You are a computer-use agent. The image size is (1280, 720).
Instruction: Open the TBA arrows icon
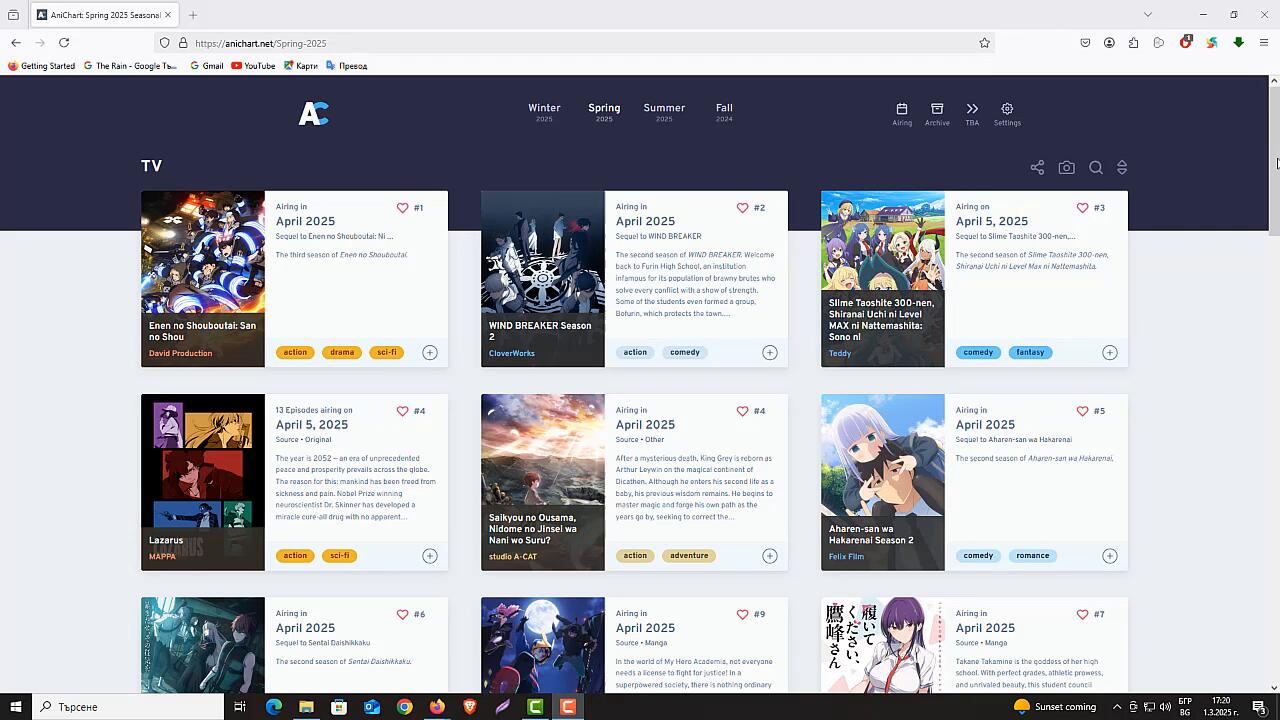coord(972,109)
